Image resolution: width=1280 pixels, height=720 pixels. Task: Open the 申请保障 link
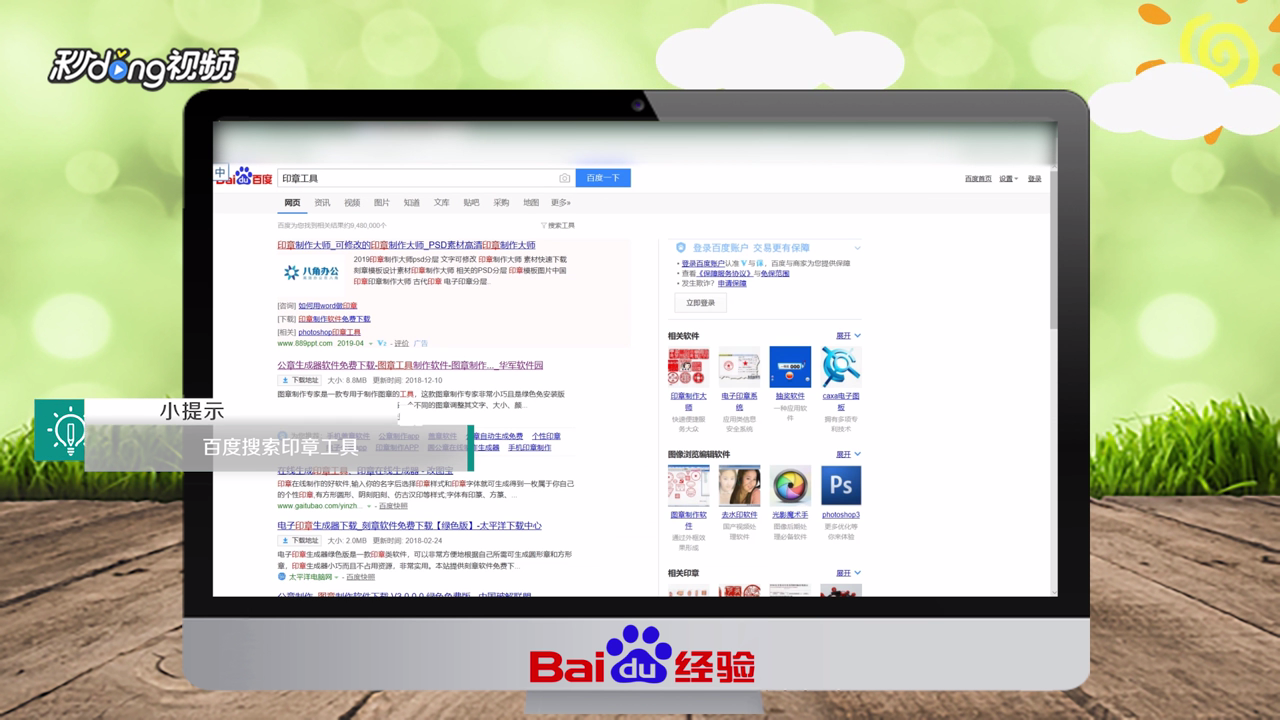(732, 284)
